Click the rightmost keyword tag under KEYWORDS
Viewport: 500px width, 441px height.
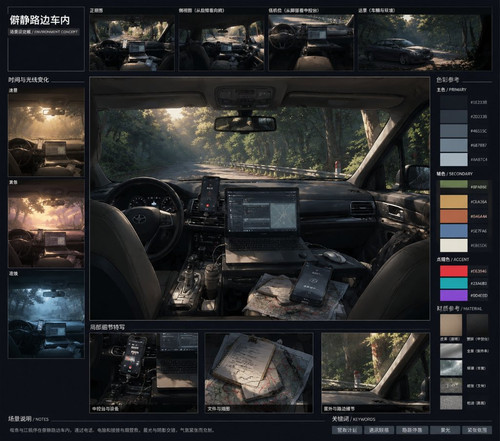477,430
